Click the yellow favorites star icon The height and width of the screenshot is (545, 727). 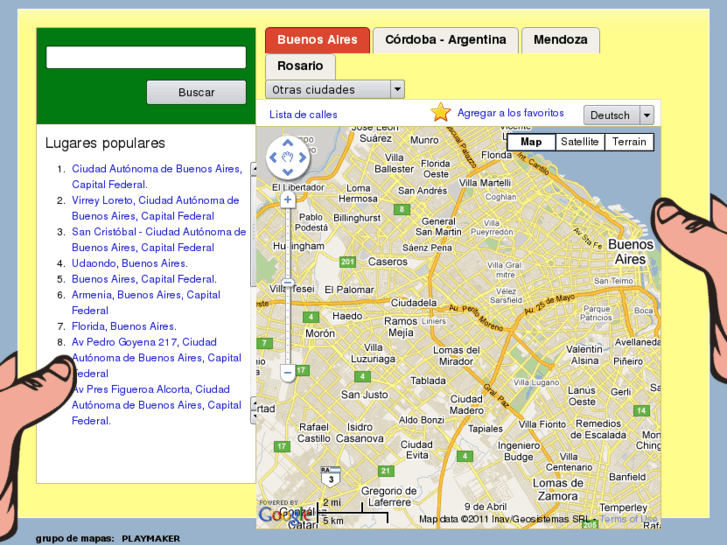point(440,112)
